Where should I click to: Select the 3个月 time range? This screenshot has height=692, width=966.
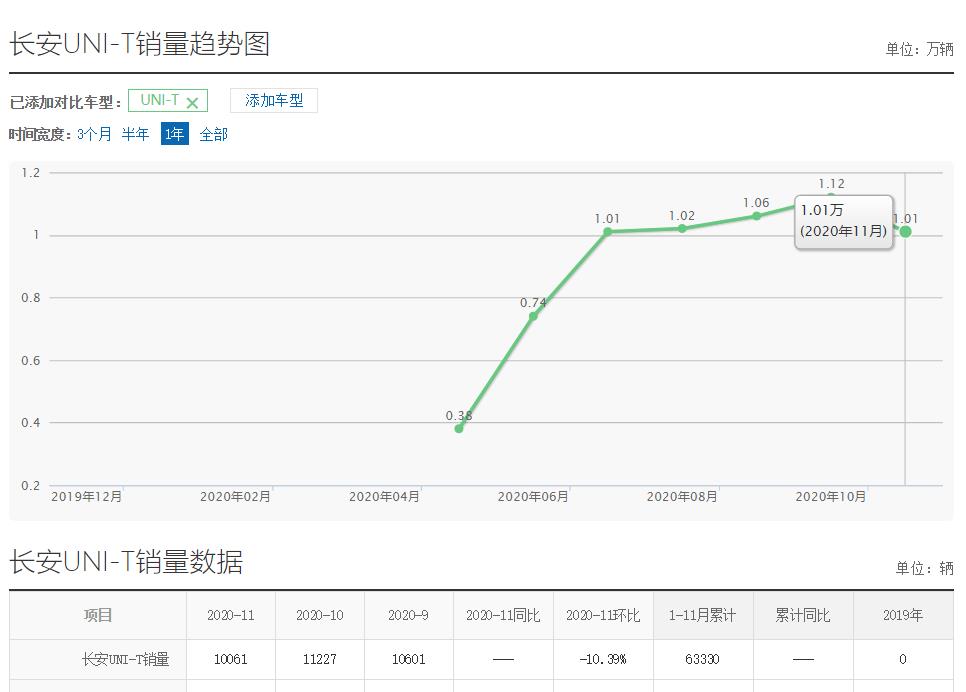pyautogui.click(x=94, y=134)
